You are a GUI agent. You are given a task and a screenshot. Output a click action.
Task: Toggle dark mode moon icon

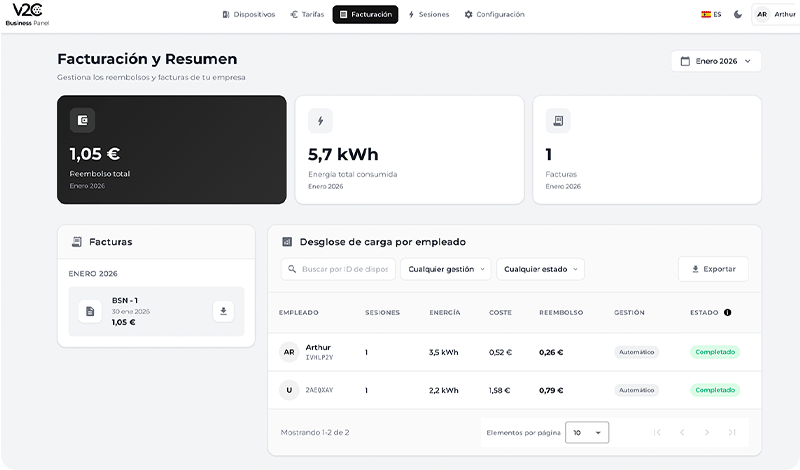coord(738,15)
